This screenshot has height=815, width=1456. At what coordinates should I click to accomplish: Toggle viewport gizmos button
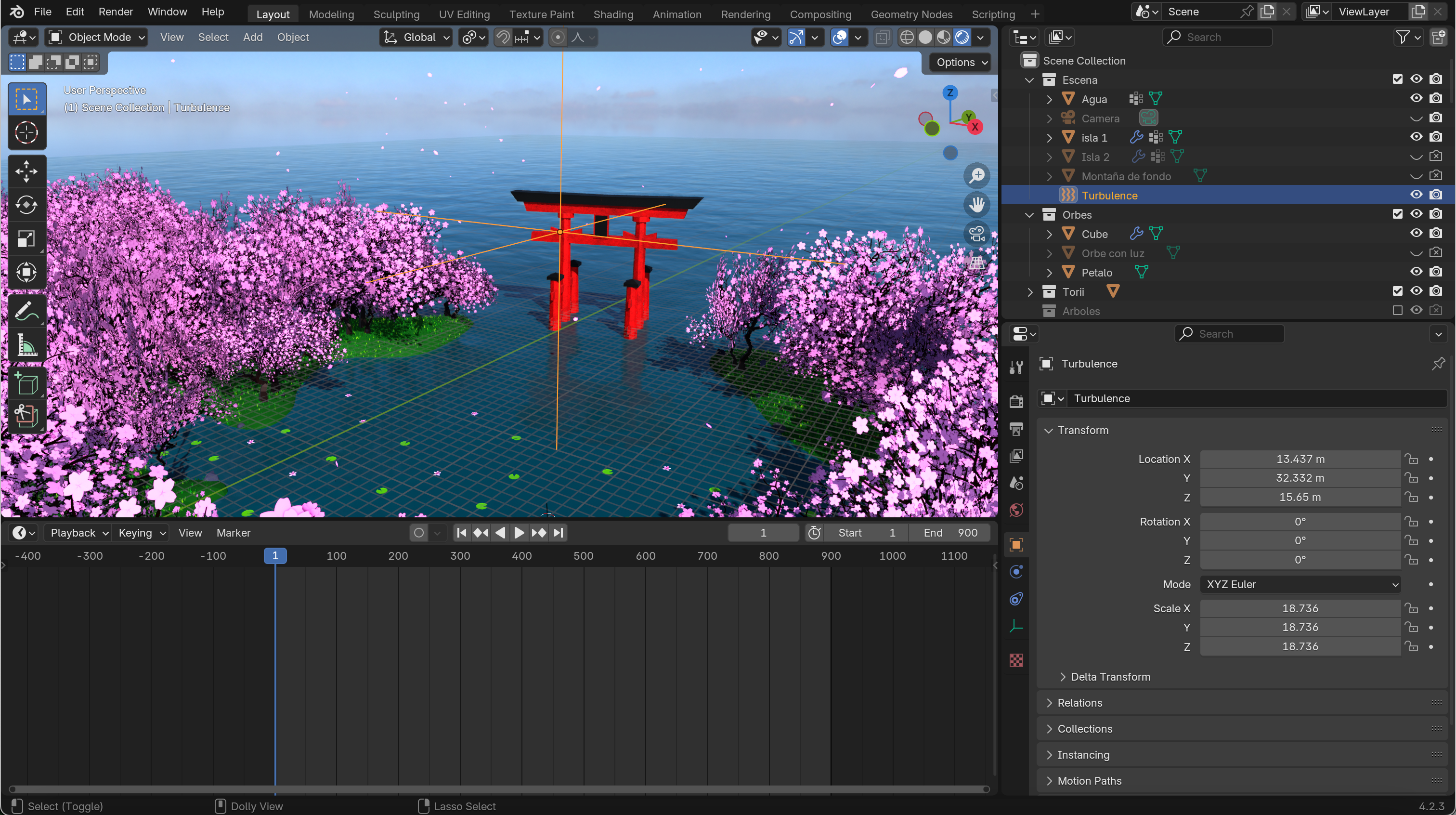tap(796, 37)
